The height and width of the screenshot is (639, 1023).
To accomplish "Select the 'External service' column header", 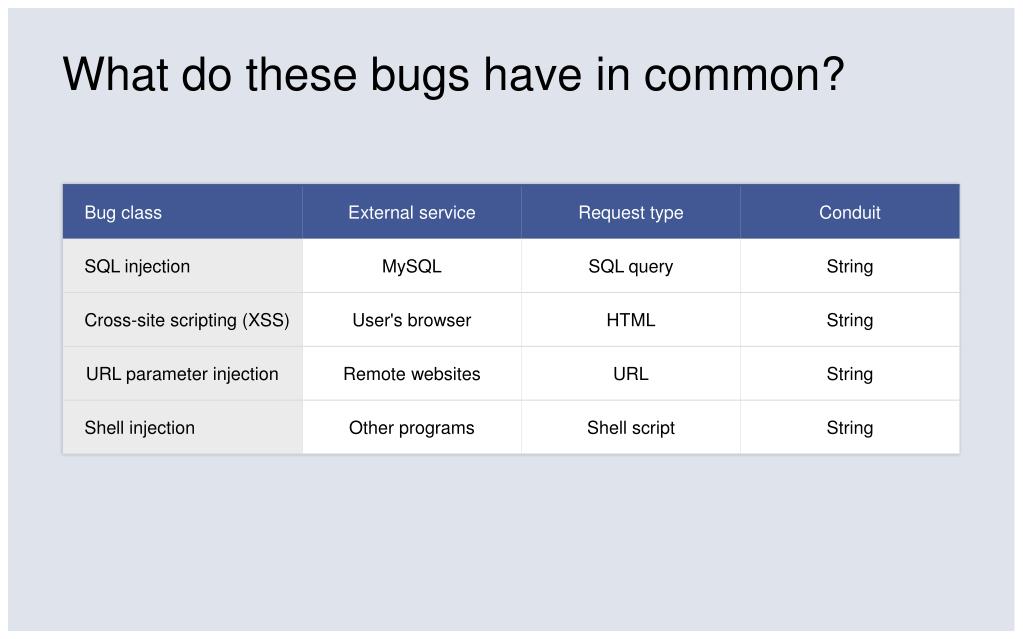I will 412,212.
